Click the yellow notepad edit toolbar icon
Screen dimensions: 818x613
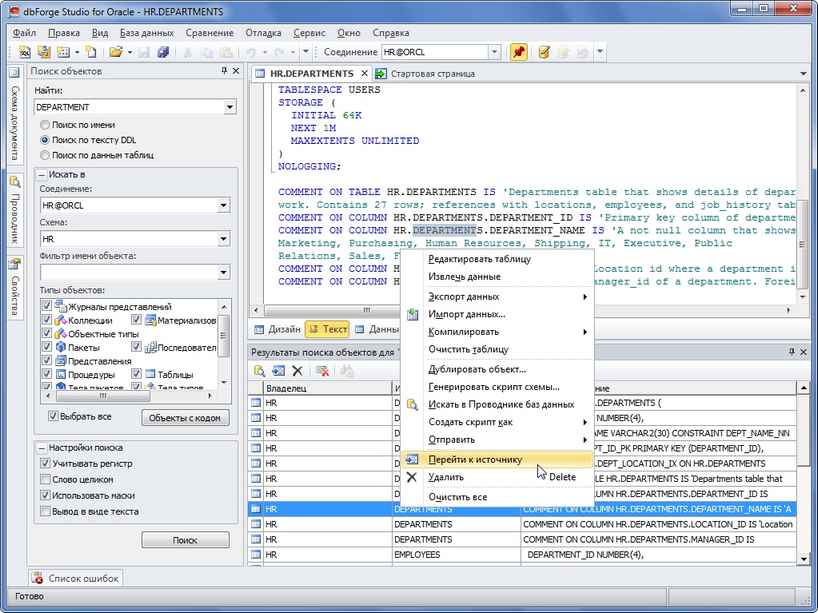point(544,52)
